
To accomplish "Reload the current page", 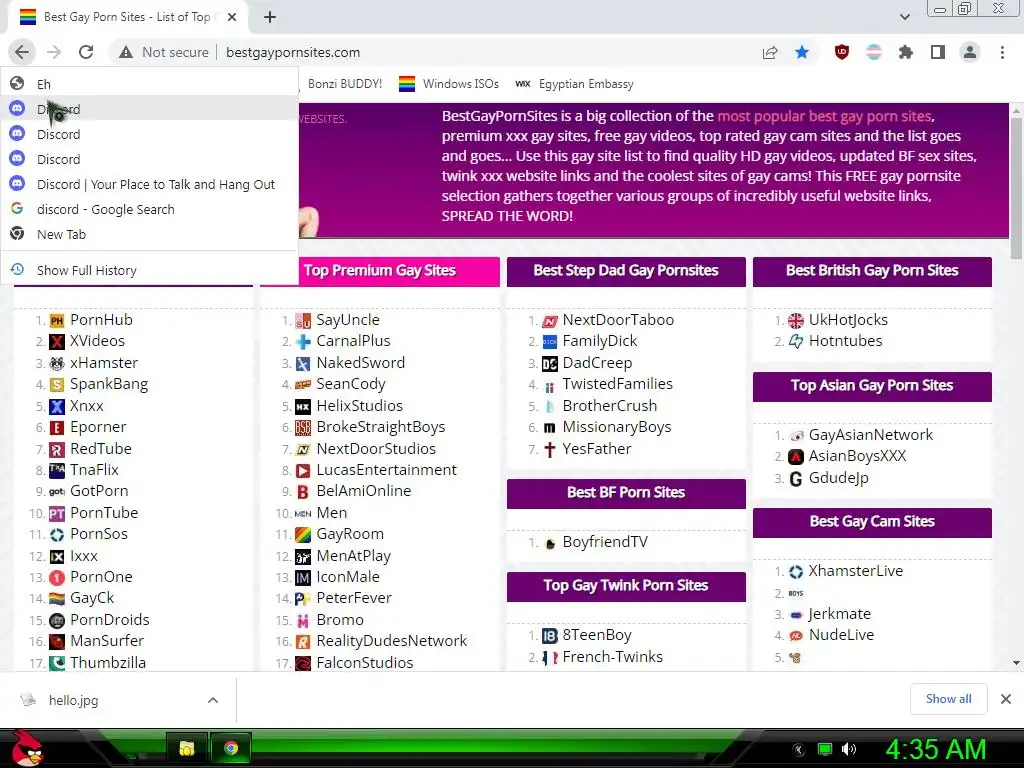I will pos(86,52).
